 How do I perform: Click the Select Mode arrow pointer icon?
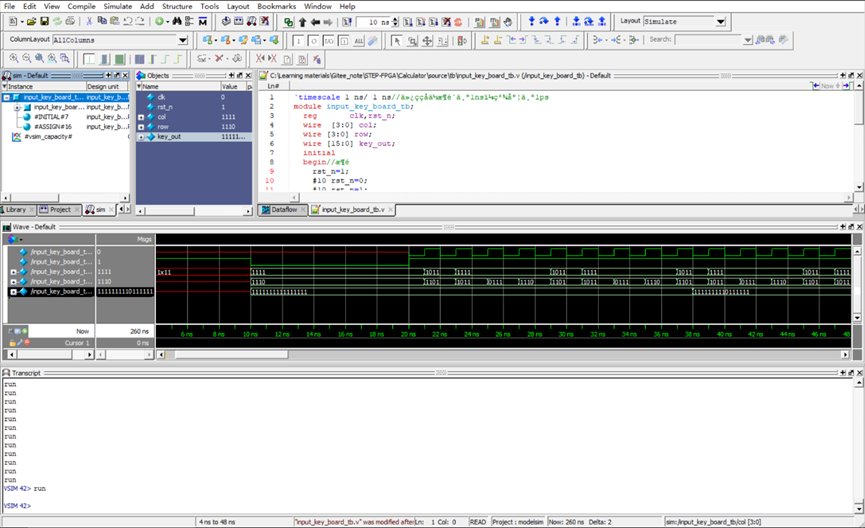coord(396,41)
